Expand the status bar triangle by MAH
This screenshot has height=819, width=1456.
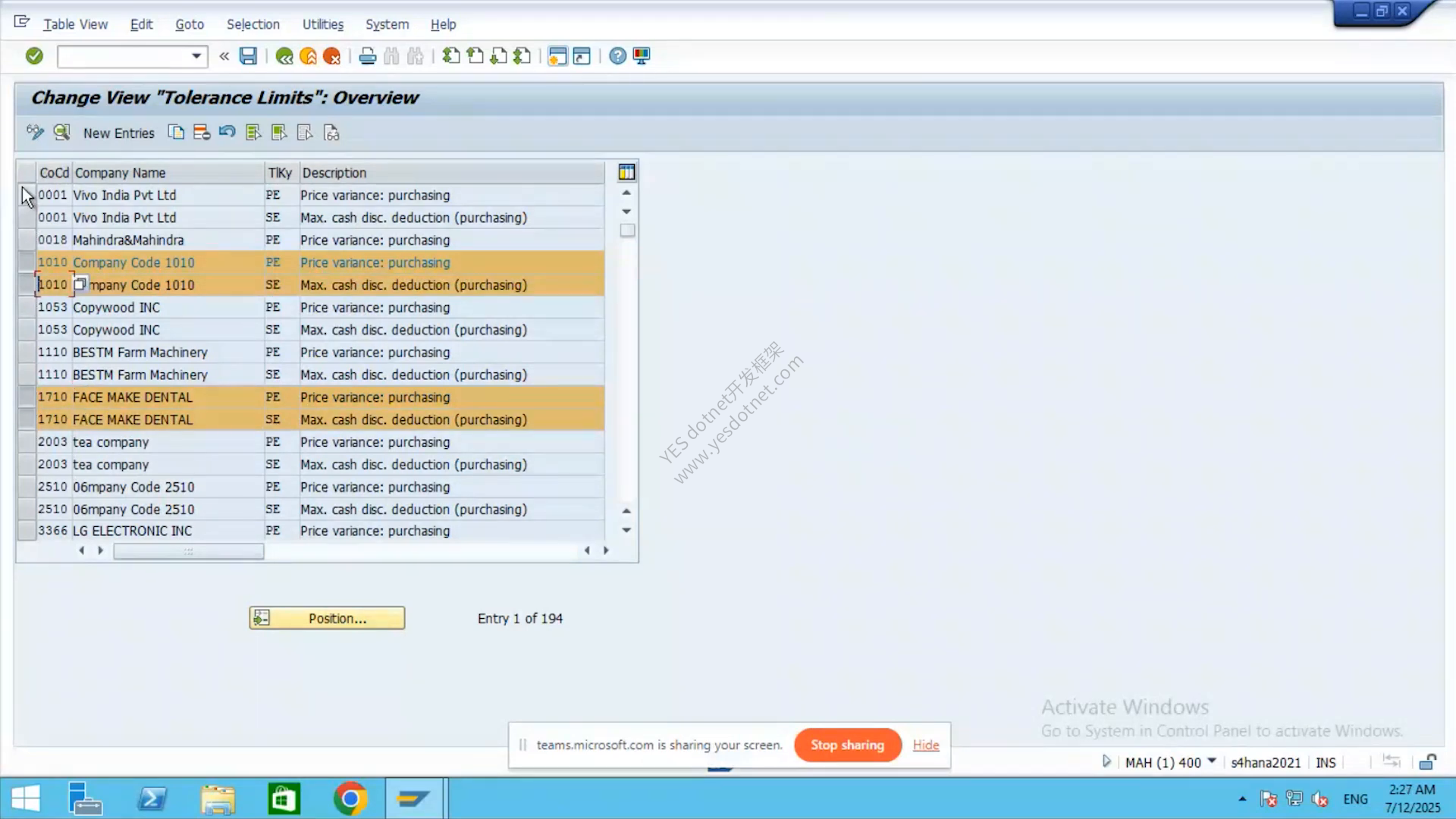tap(1106, 761)
